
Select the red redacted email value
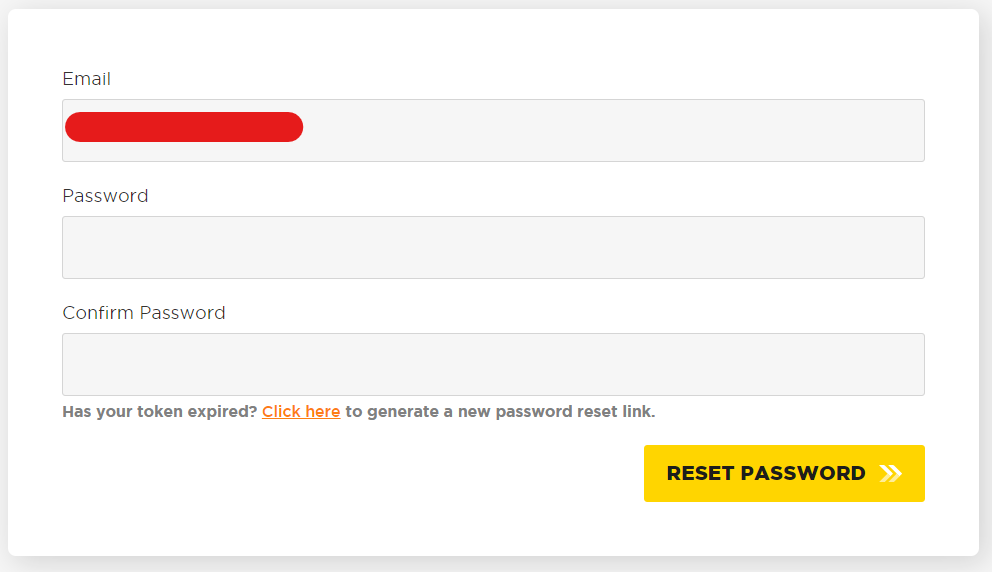tap(184, 127)
